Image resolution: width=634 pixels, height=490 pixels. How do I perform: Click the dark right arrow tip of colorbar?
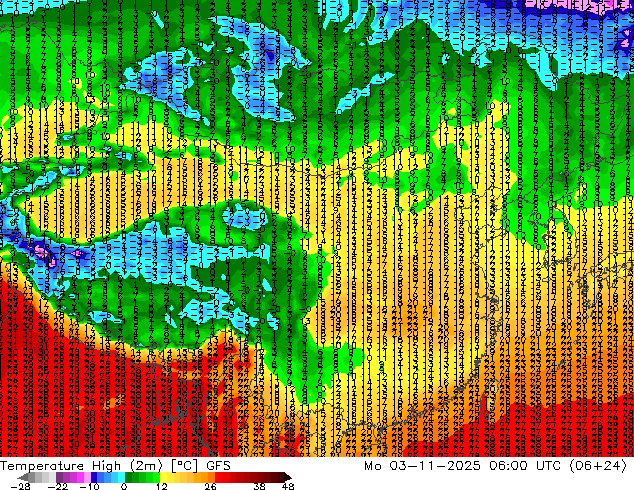click(288, 477)
